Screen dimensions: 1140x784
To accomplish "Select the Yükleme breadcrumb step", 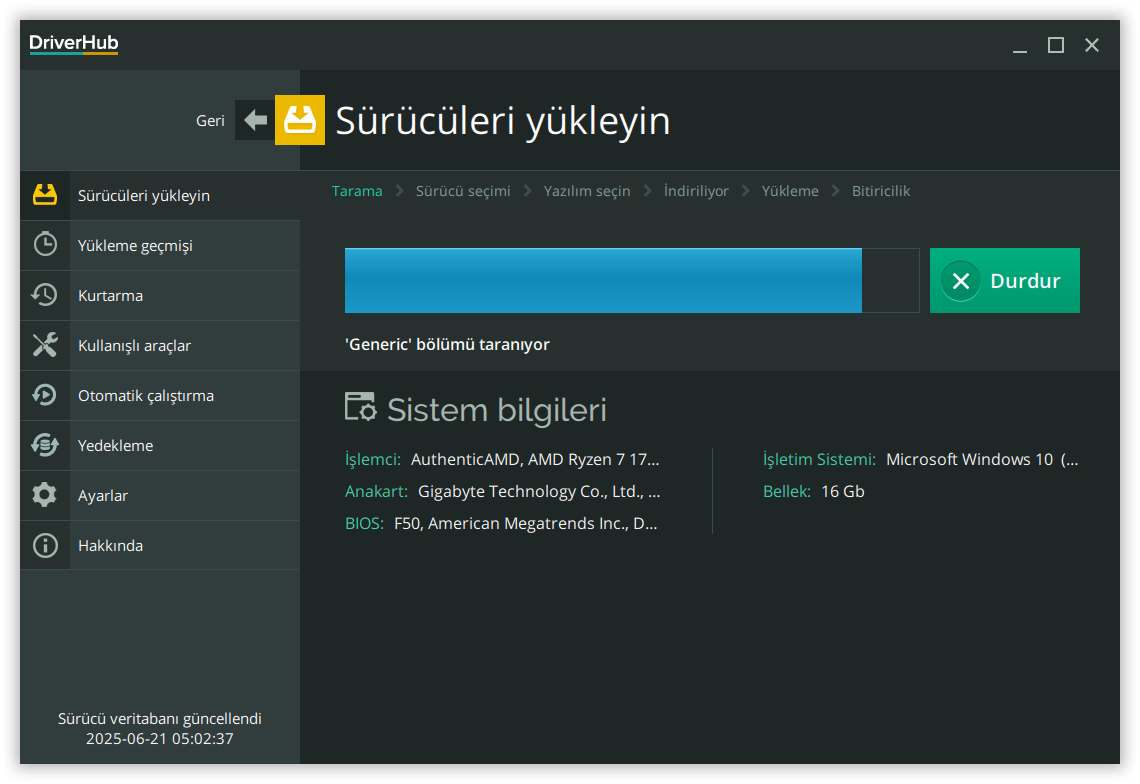I will (x=790, y=191).
